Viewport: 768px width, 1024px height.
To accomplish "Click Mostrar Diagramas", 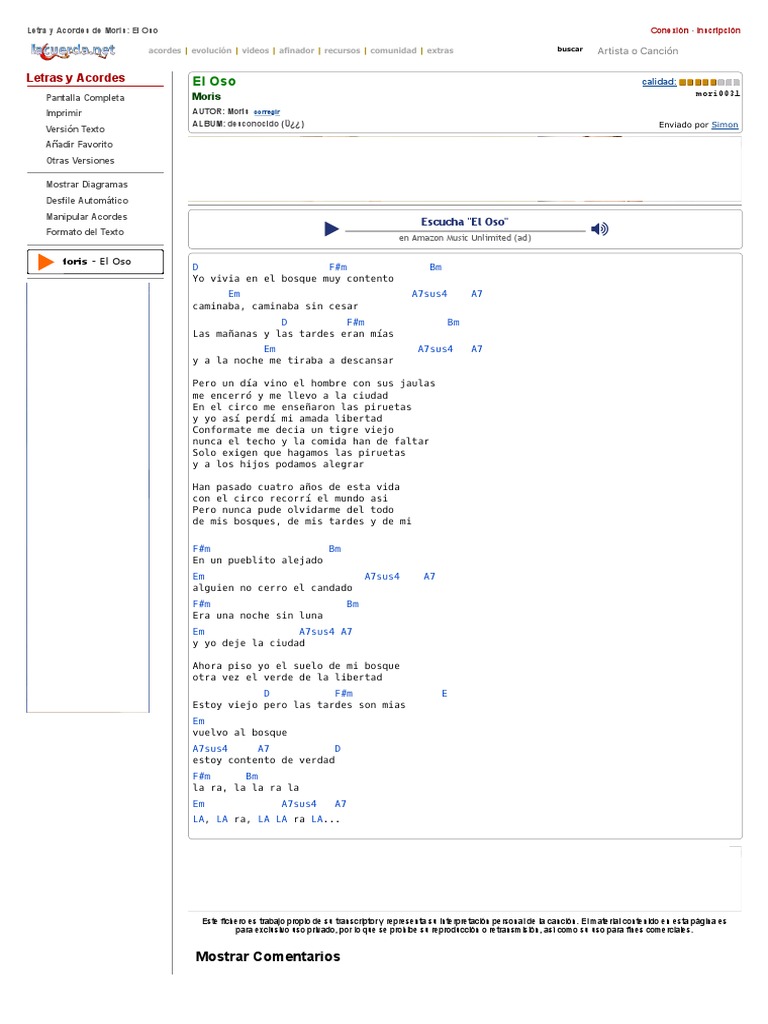I will 87,185.
